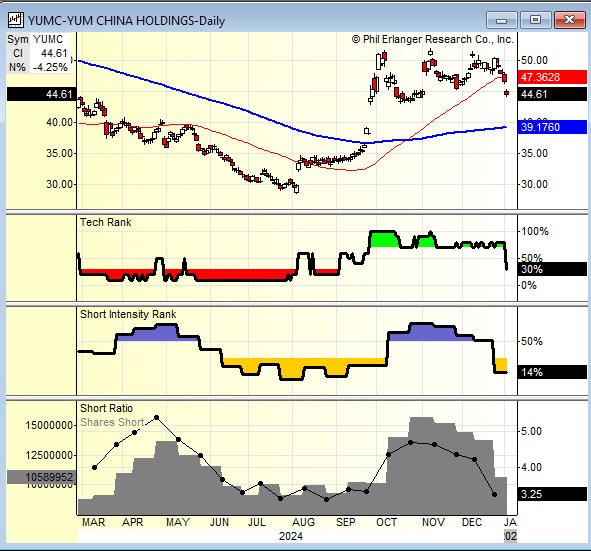Click the red 47.3628 moving average label
The width and height of the screenshot is (591, 551).
pos(552,77)
